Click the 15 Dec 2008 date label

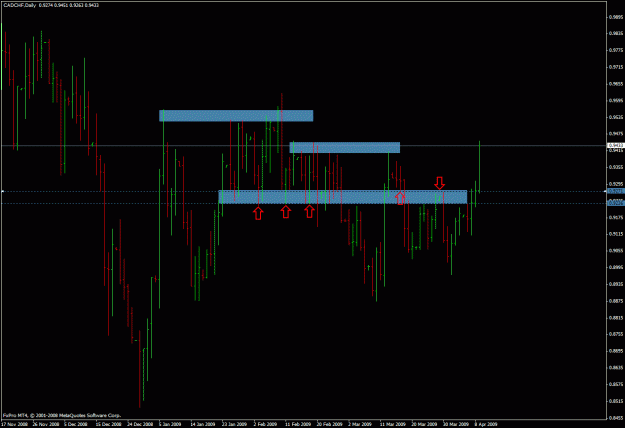108,424
